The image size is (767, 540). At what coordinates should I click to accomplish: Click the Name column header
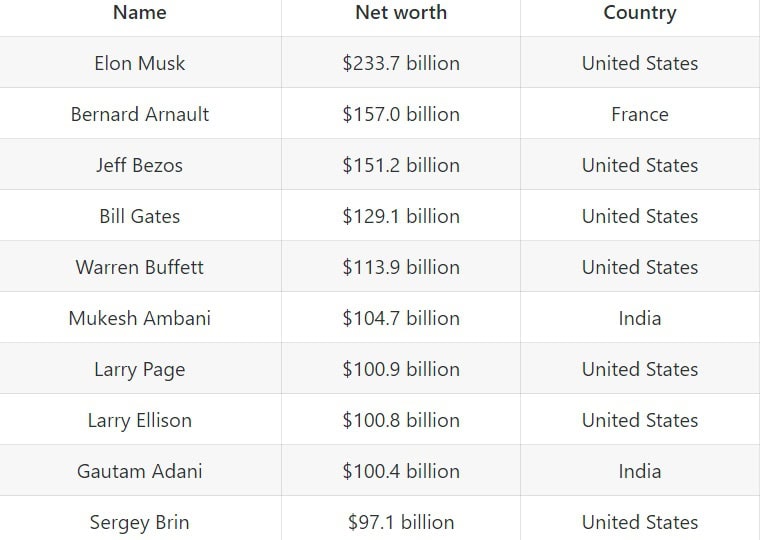140,13
